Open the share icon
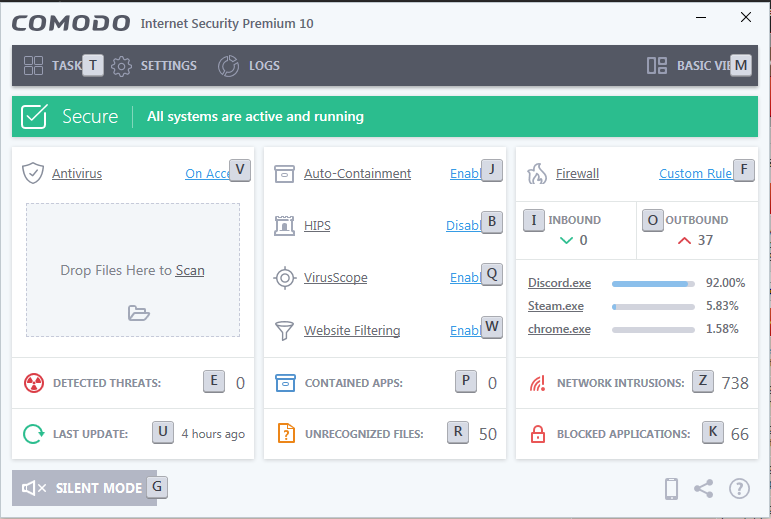 tap(704, 489)
